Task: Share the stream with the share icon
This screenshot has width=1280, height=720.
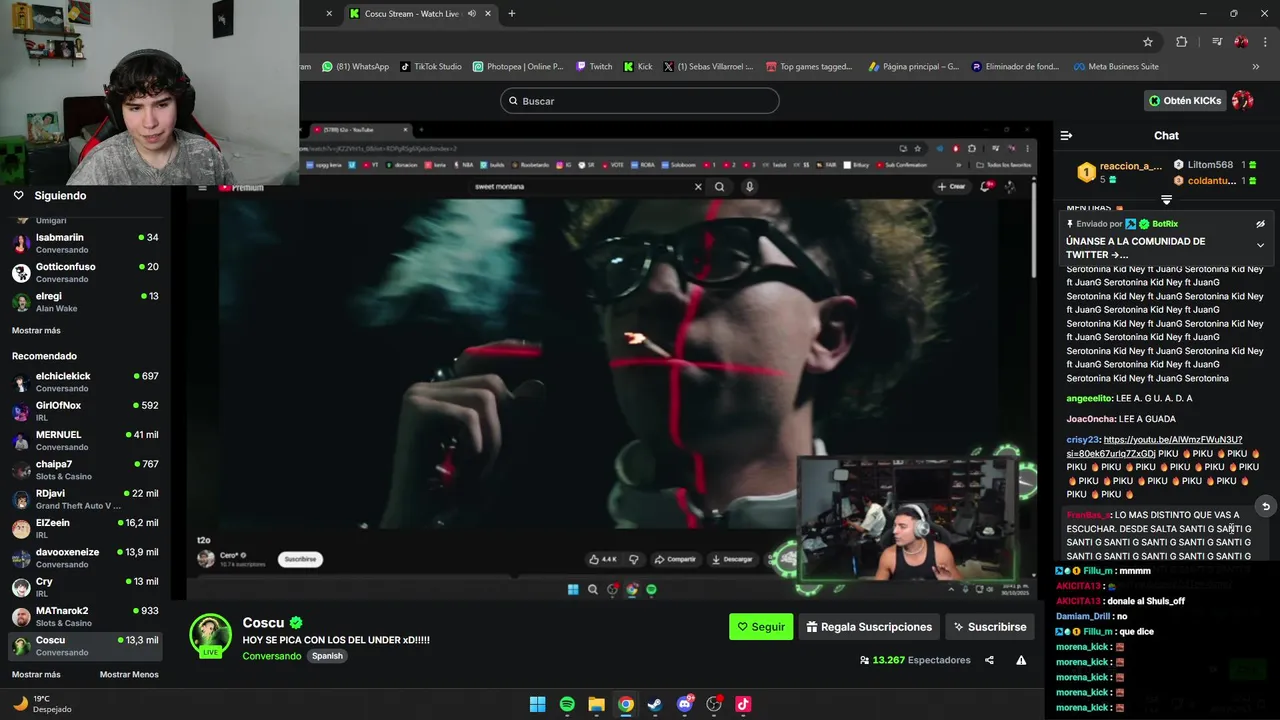Action: coord(989,660)
